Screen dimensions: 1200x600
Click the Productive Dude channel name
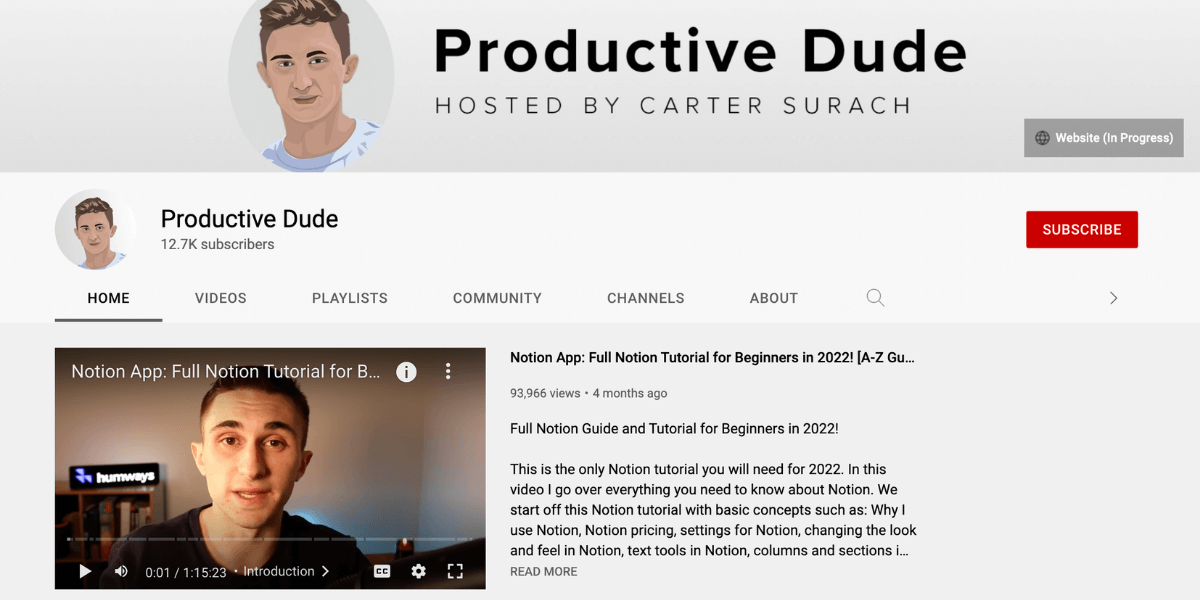(x=249, y=218)
